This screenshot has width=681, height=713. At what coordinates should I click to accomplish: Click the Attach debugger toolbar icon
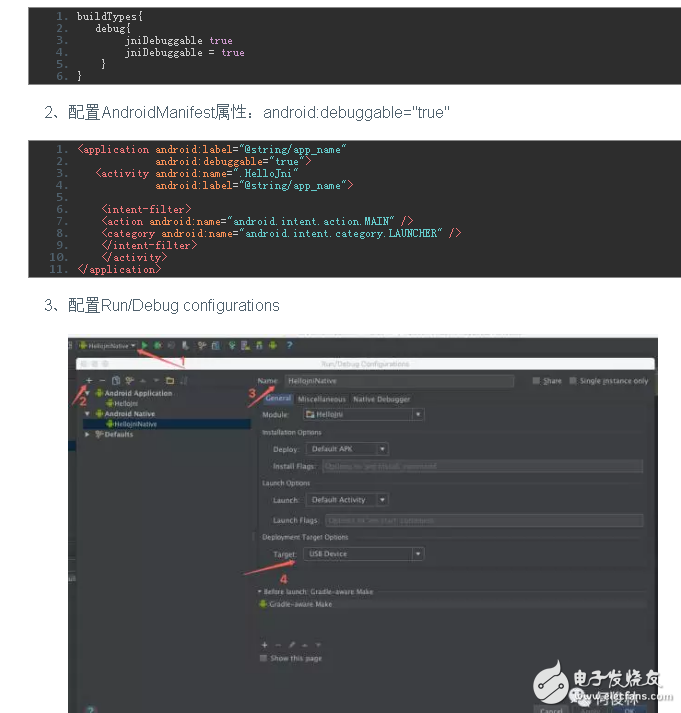[185, 346]
